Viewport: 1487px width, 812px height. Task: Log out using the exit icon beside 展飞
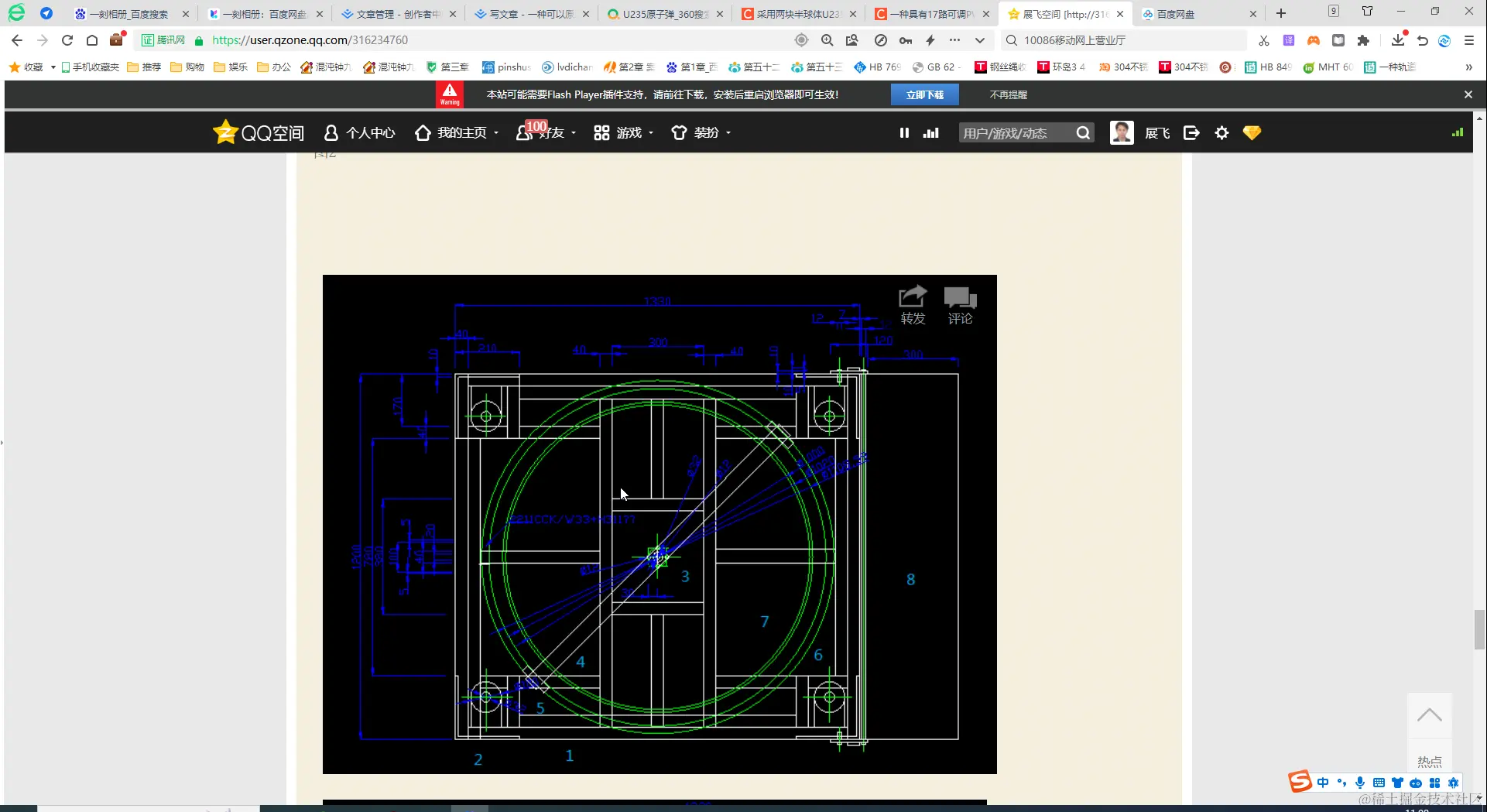1191,133
